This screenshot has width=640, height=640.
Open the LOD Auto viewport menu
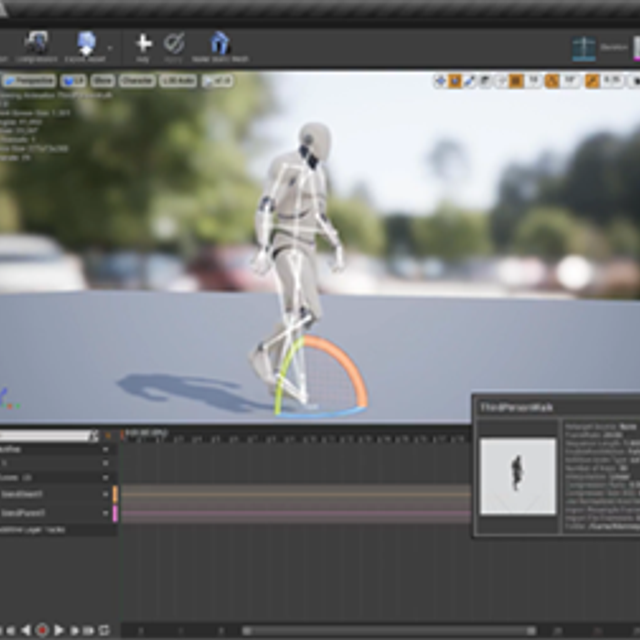[x=178, y=81]
